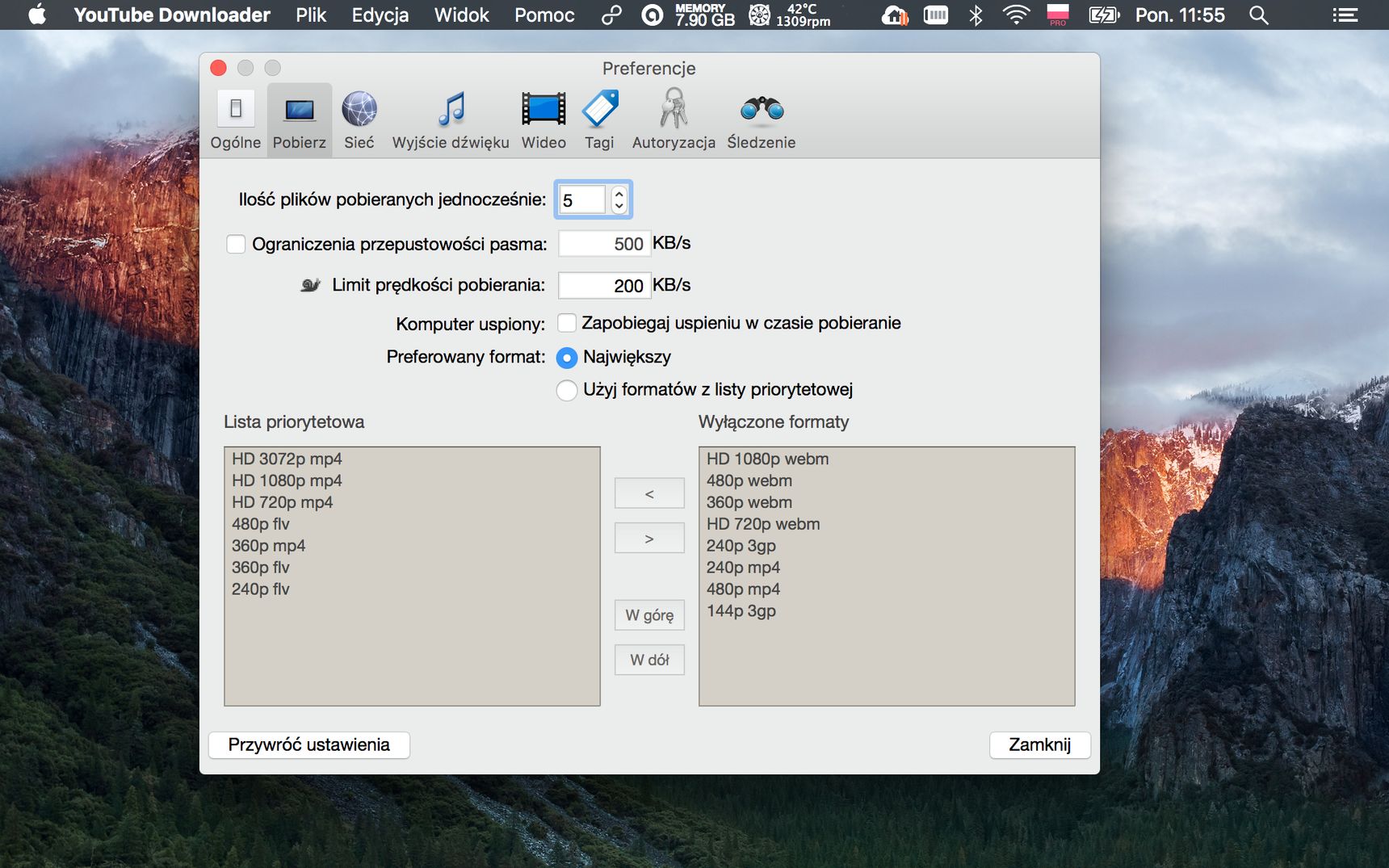
Task: Click the Bluetooth menu bar icon
Action: tap(976, 15)
